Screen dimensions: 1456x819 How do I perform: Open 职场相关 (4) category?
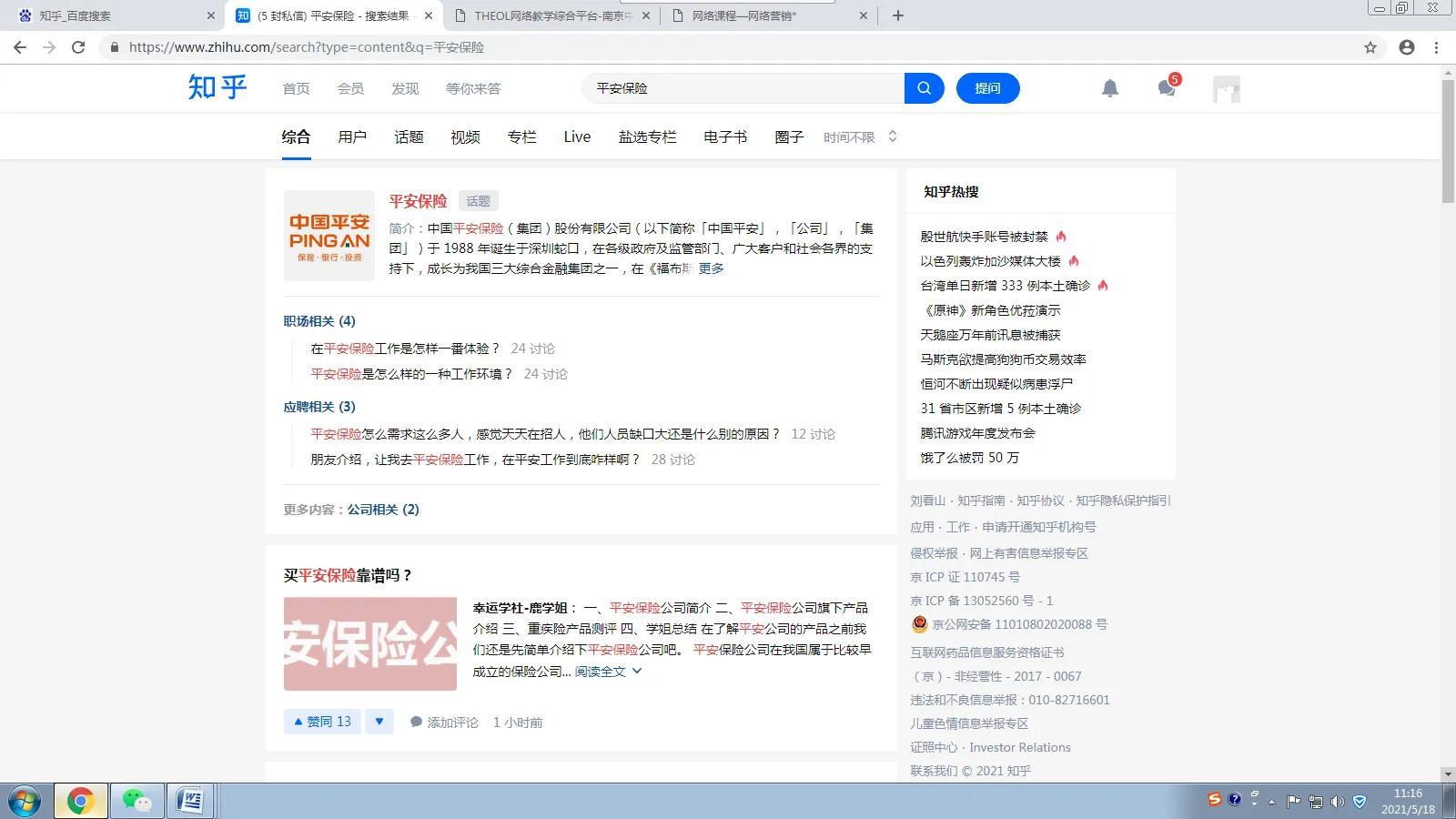[x=319, y=321]
